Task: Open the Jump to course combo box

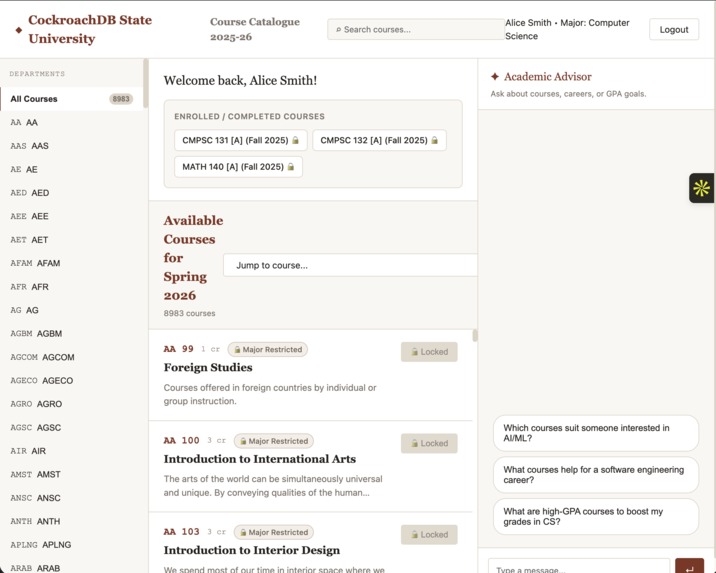Action: coord(350,265)
